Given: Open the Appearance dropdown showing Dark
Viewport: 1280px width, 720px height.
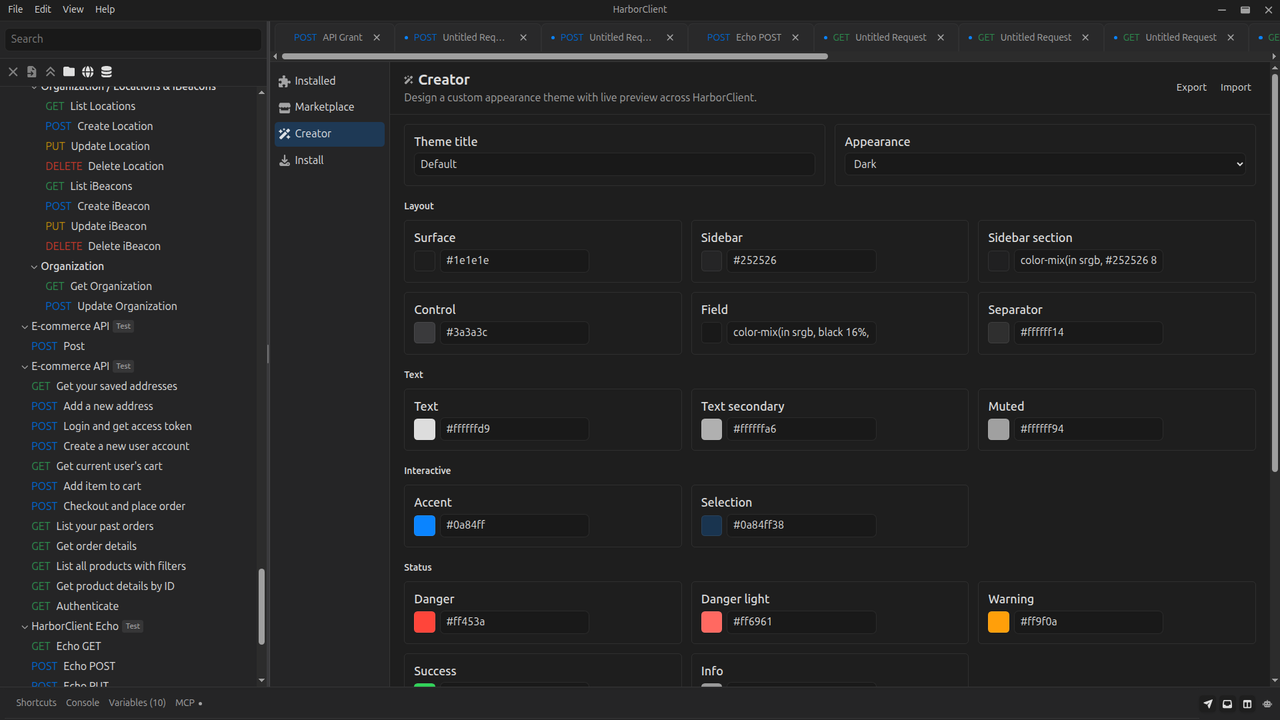Looking at the screenshot, I should (x=1045, y=164).
